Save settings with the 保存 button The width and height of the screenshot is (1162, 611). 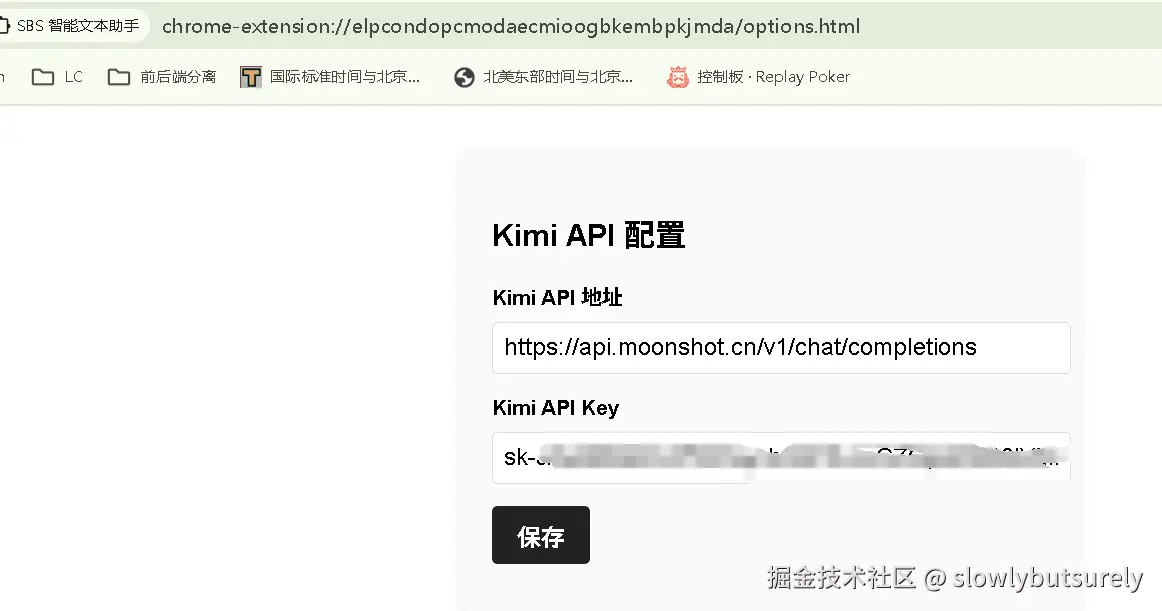pyautogui.click(x=541, y=535)
